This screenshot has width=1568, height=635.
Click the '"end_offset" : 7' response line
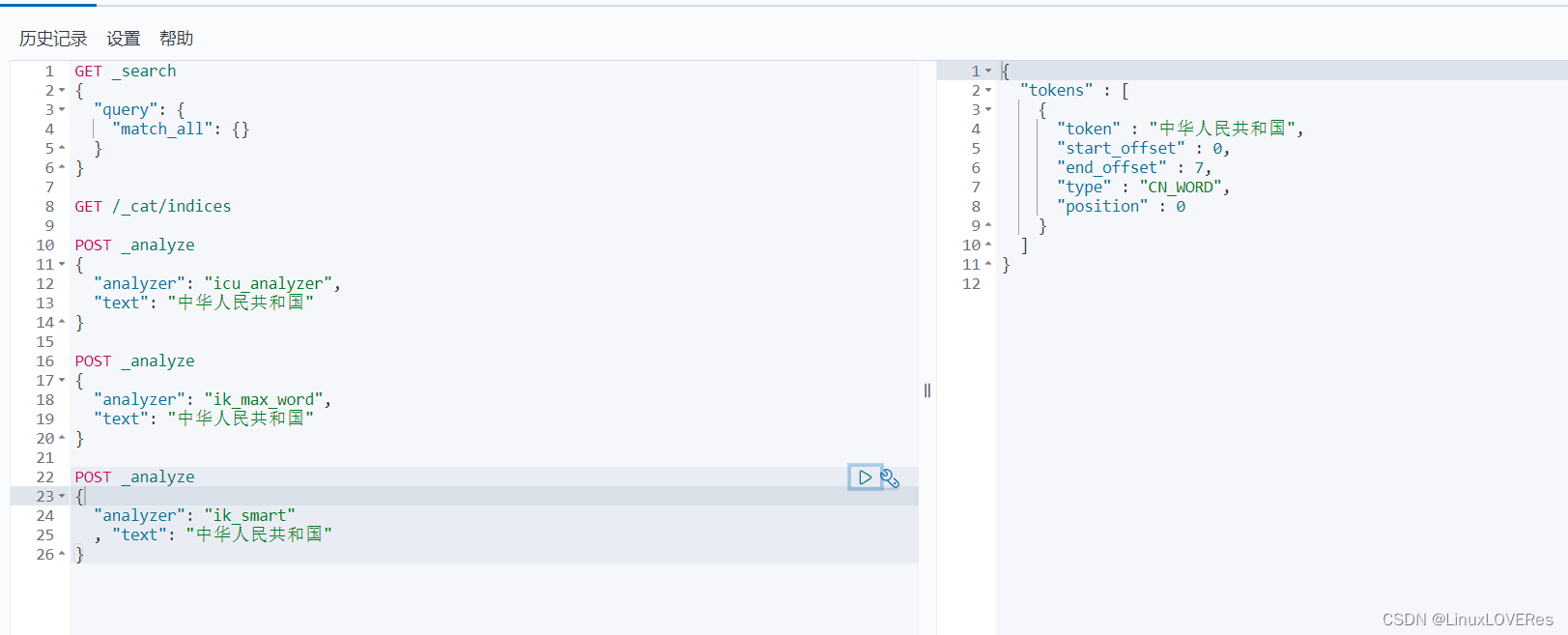[1134, 168]
